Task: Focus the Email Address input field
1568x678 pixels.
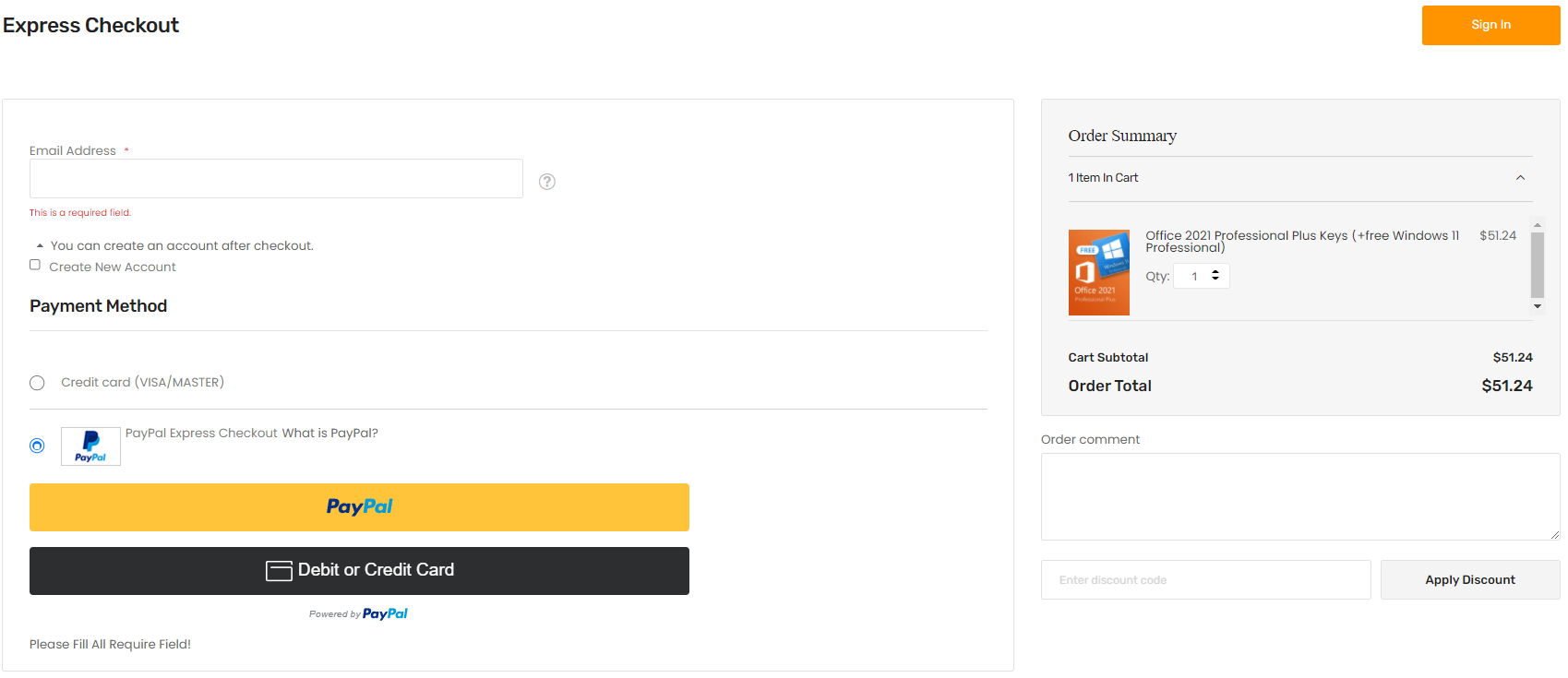Action: pyautogui.click(x=276, y=179)
